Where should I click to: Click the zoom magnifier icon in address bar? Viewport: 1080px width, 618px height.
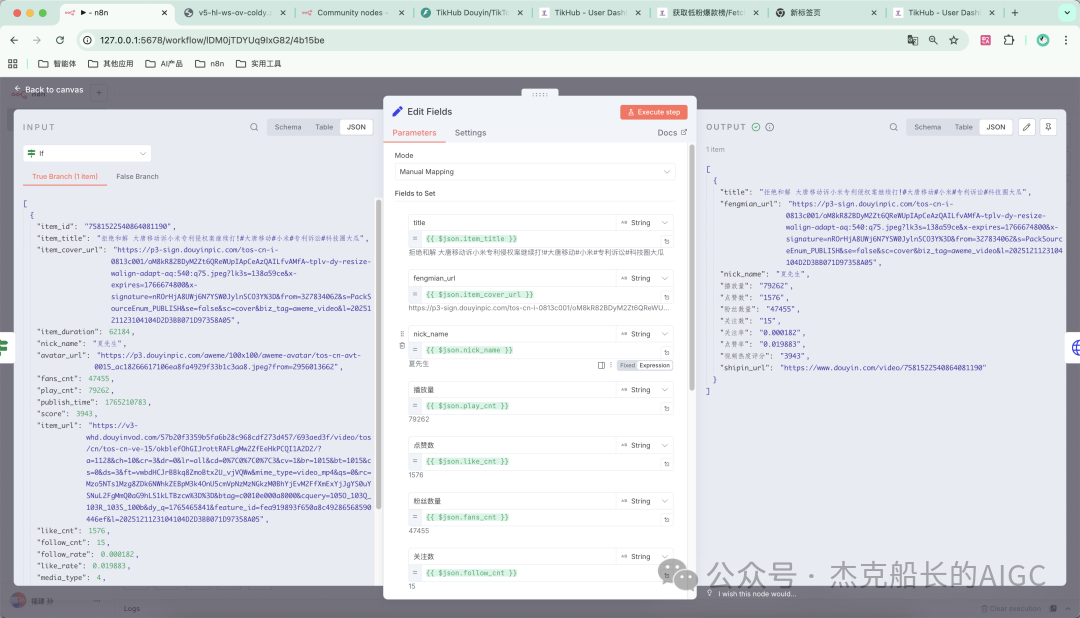pos(933,40)
